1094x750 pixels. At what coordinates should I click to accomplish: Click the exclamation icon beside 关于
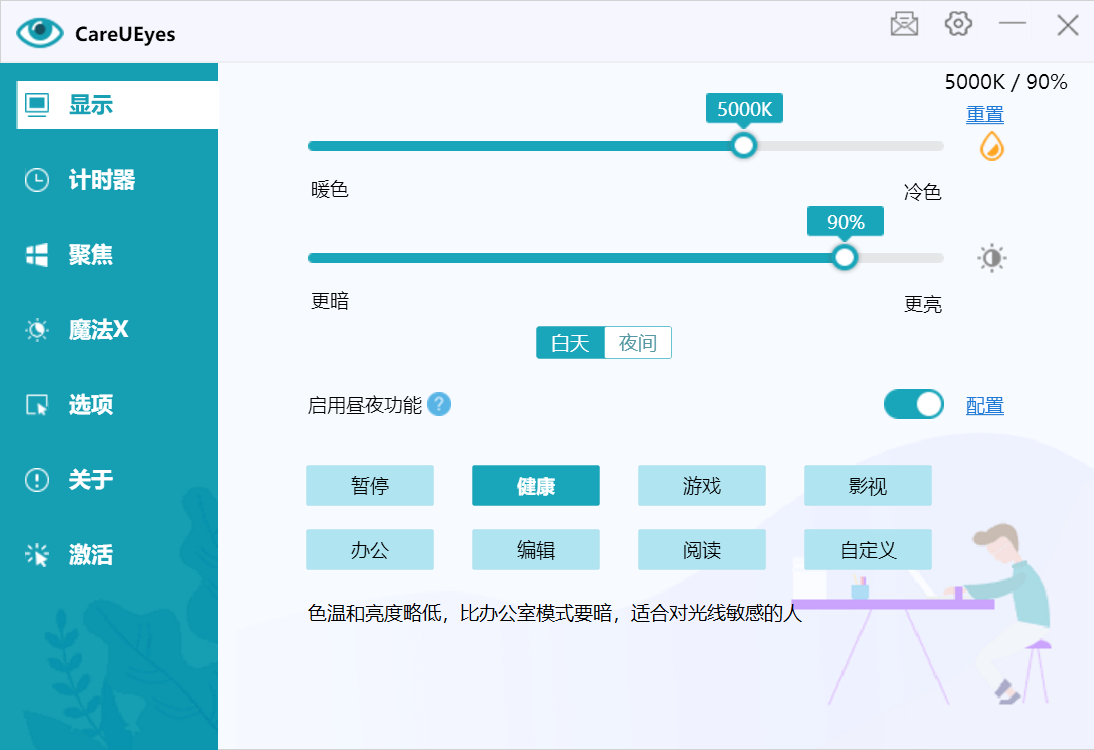[x=37, y=479]
